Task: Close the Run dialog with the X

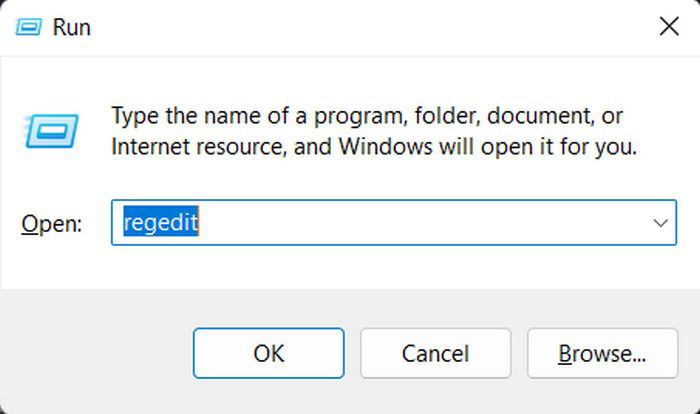Action: (x=669, y=26)
